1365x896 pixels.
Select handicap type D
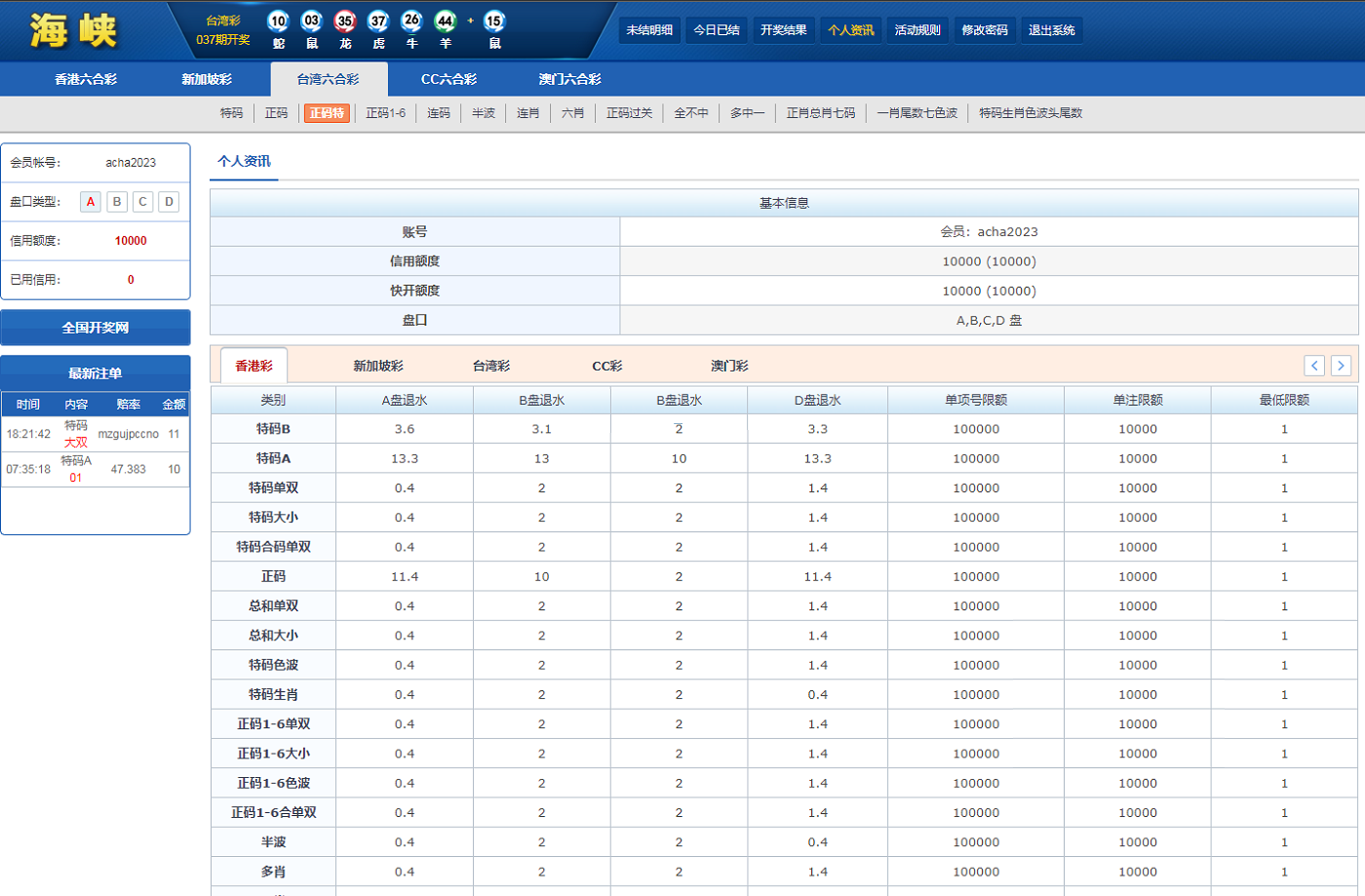[169, 202]
